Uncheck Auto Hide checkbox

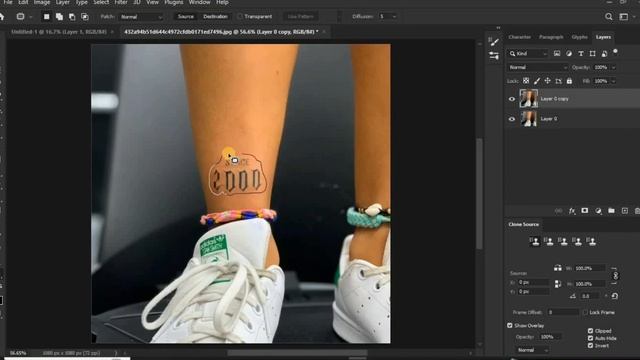pyautogui.click(x=590, y=338)
